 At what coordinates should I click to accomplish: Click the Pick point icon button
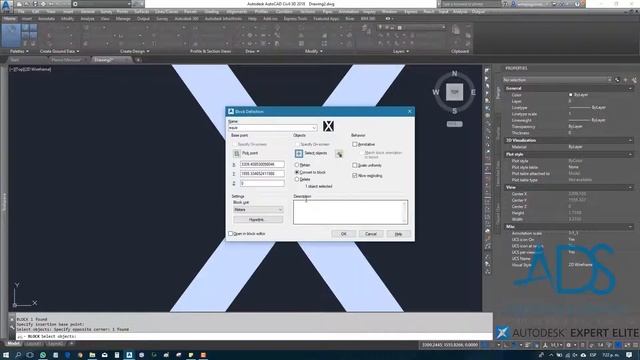click(x=236, y=153)
